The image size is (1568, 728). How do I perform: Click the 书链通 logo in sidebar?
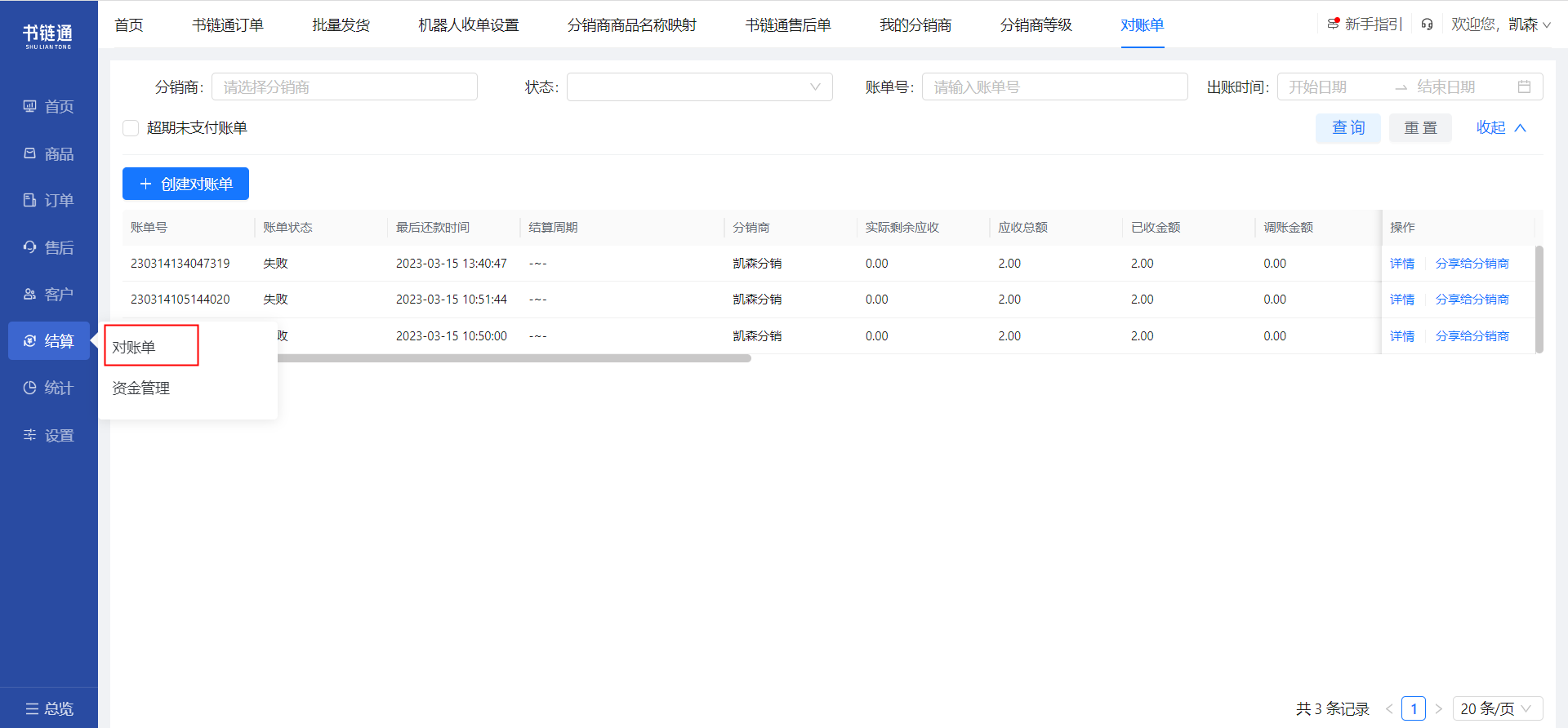(x=48, y=36)
